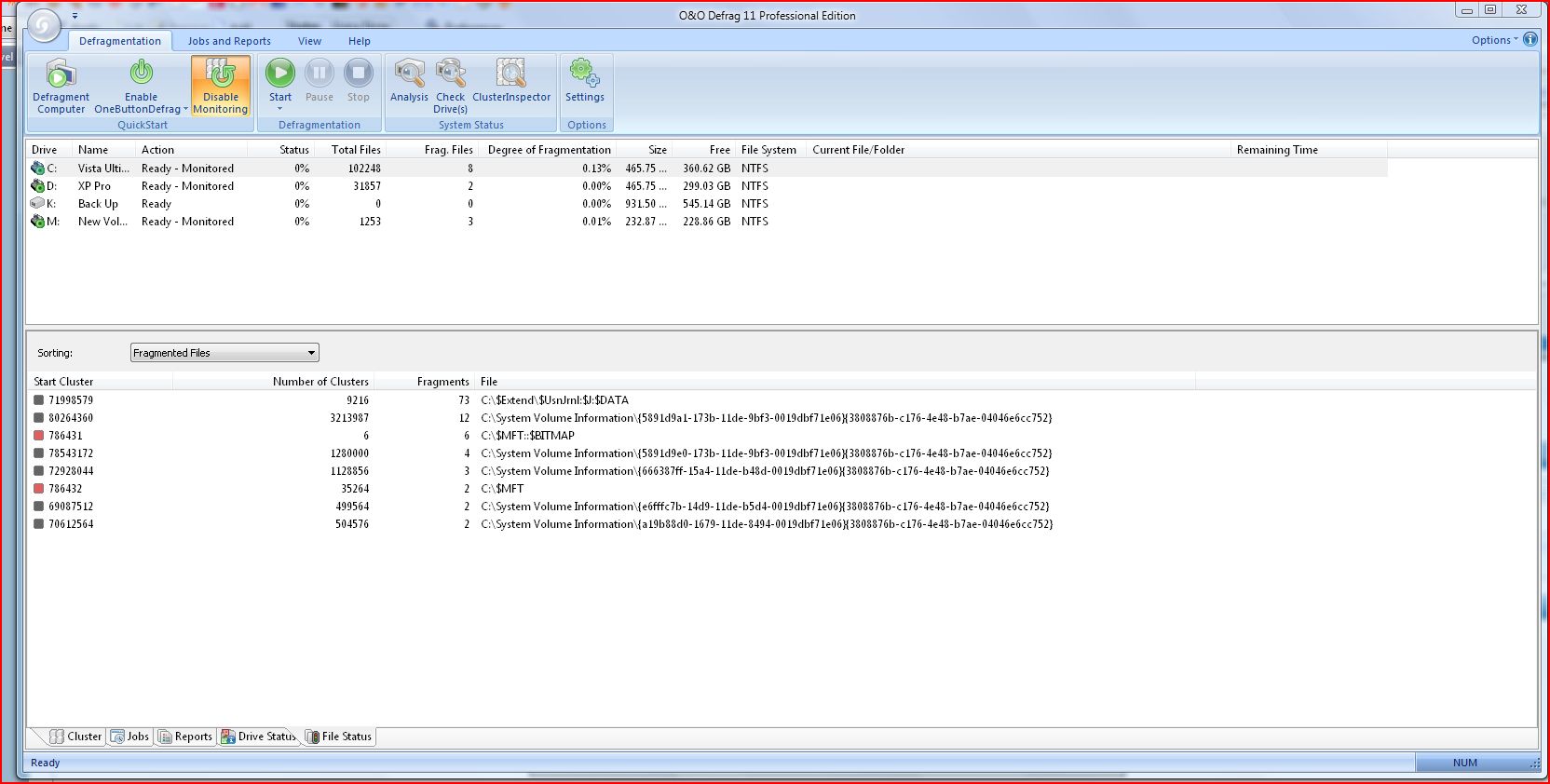This screenshot has height=784, width=1550.
Task: Expand the OneButtonDefrag dropdown arrow
Action: click(185, 109)
